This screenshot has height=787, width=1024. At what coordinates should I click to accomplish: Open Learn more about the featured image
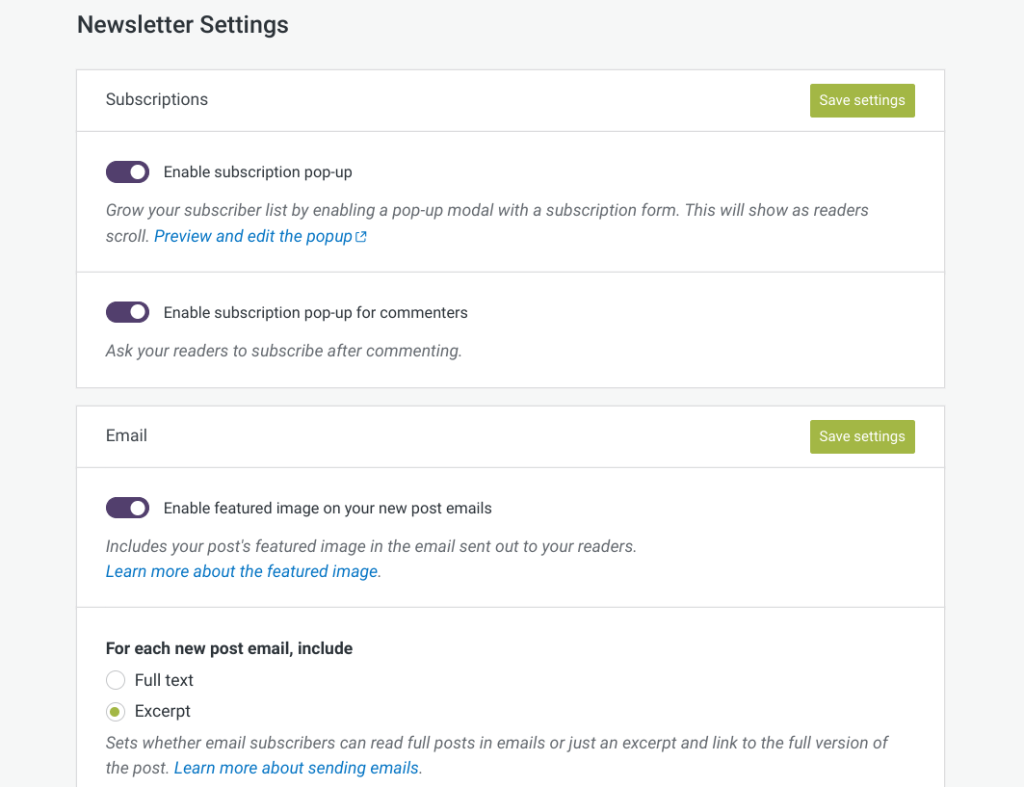pyautogui.click(x=242, y=572)
